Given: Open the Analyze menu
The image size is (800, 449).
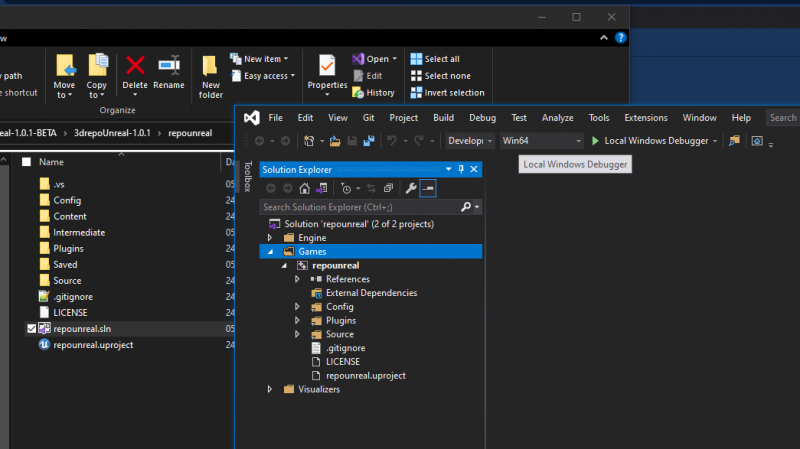Looking at the screenshot, I should coord(557,118).
